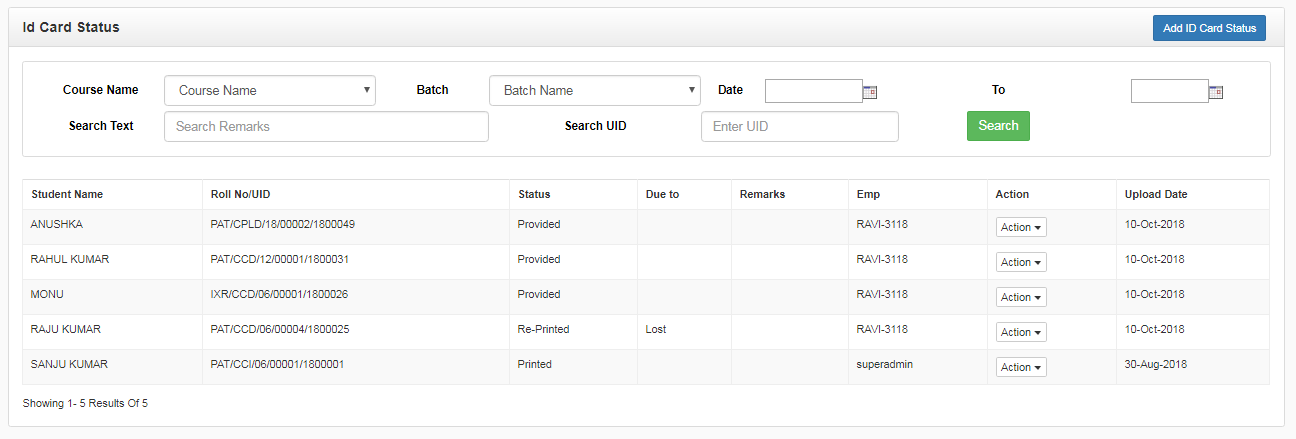Open Action dropdown for ANUSHKA
This screenshot has width=1296, height=439.
pyautogui.click(x=1021, y=227)
